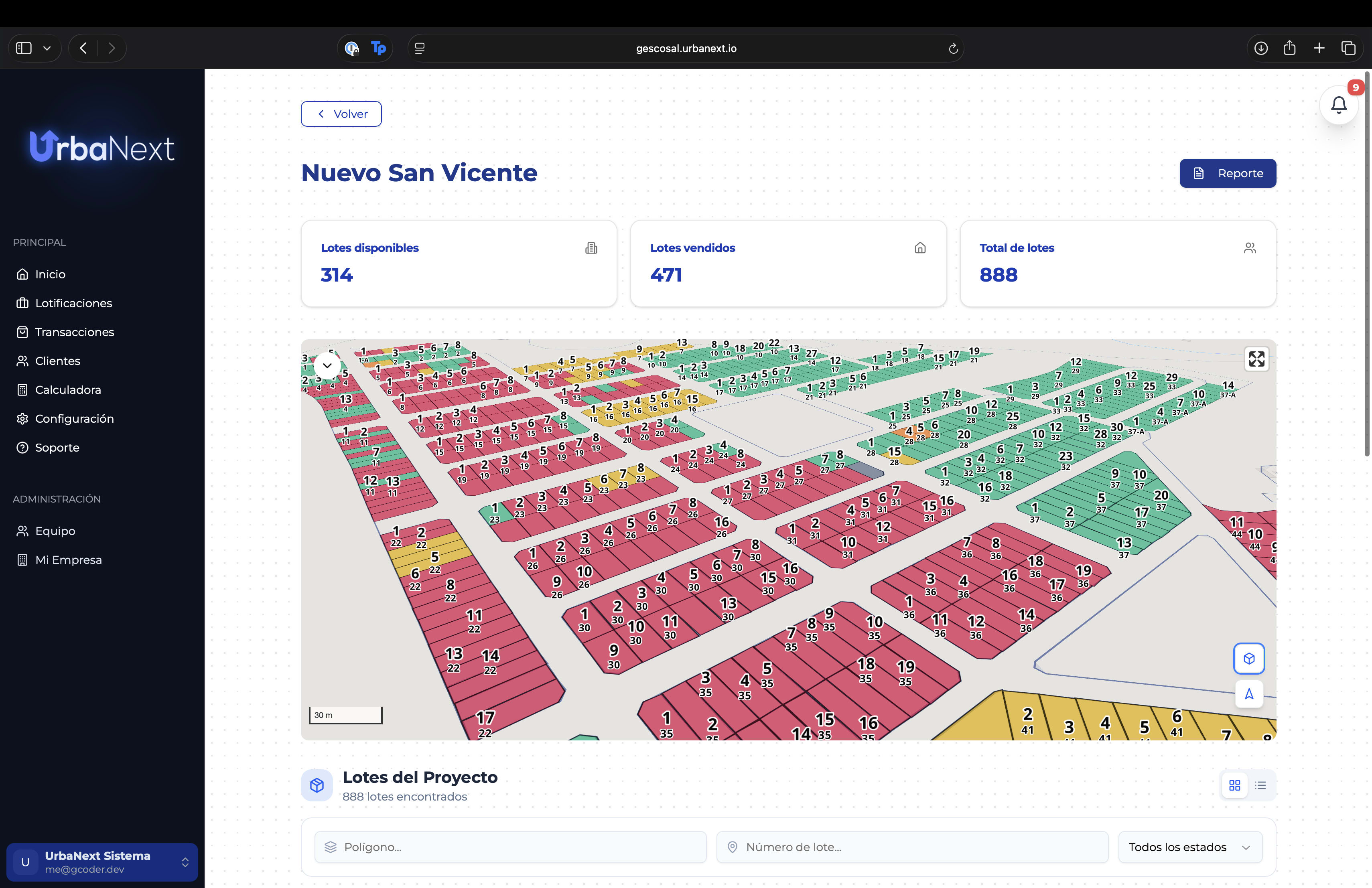Viewport: 1372px width, 888px height.
Task: Click the Volver back button
Action: pos(341,114)
